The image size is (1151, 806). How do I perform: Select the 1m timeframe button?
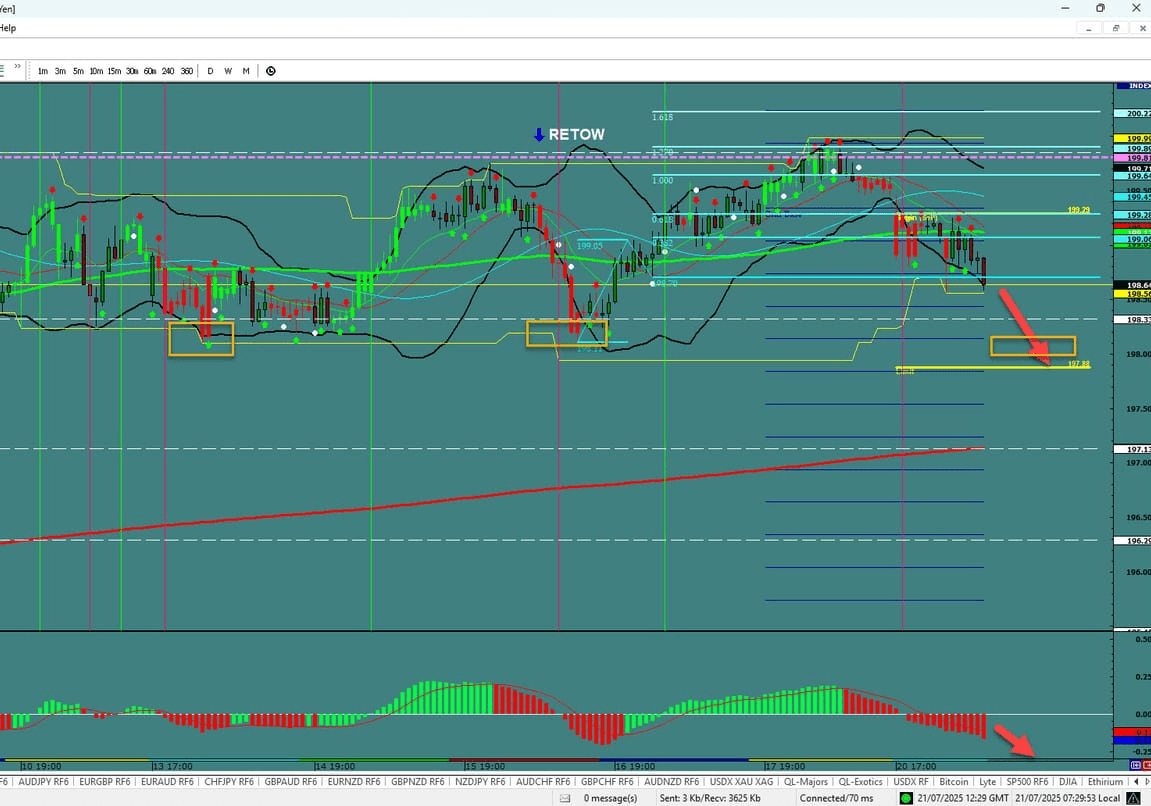(x=41, y=71)
